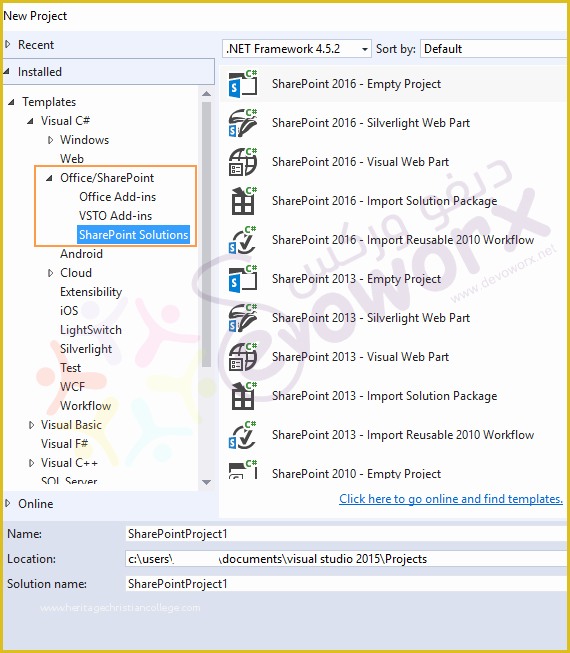Screen dimensions: 570x653
Task: Select Office Add-ins in the tree
Action: click(x=117, y=197)
